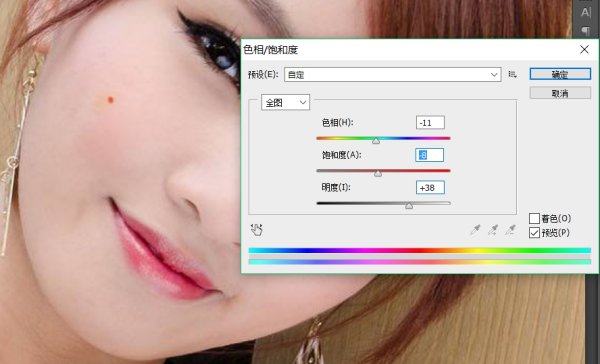
Task: Click the upper color spectrum bar
Action: point(420,250)
